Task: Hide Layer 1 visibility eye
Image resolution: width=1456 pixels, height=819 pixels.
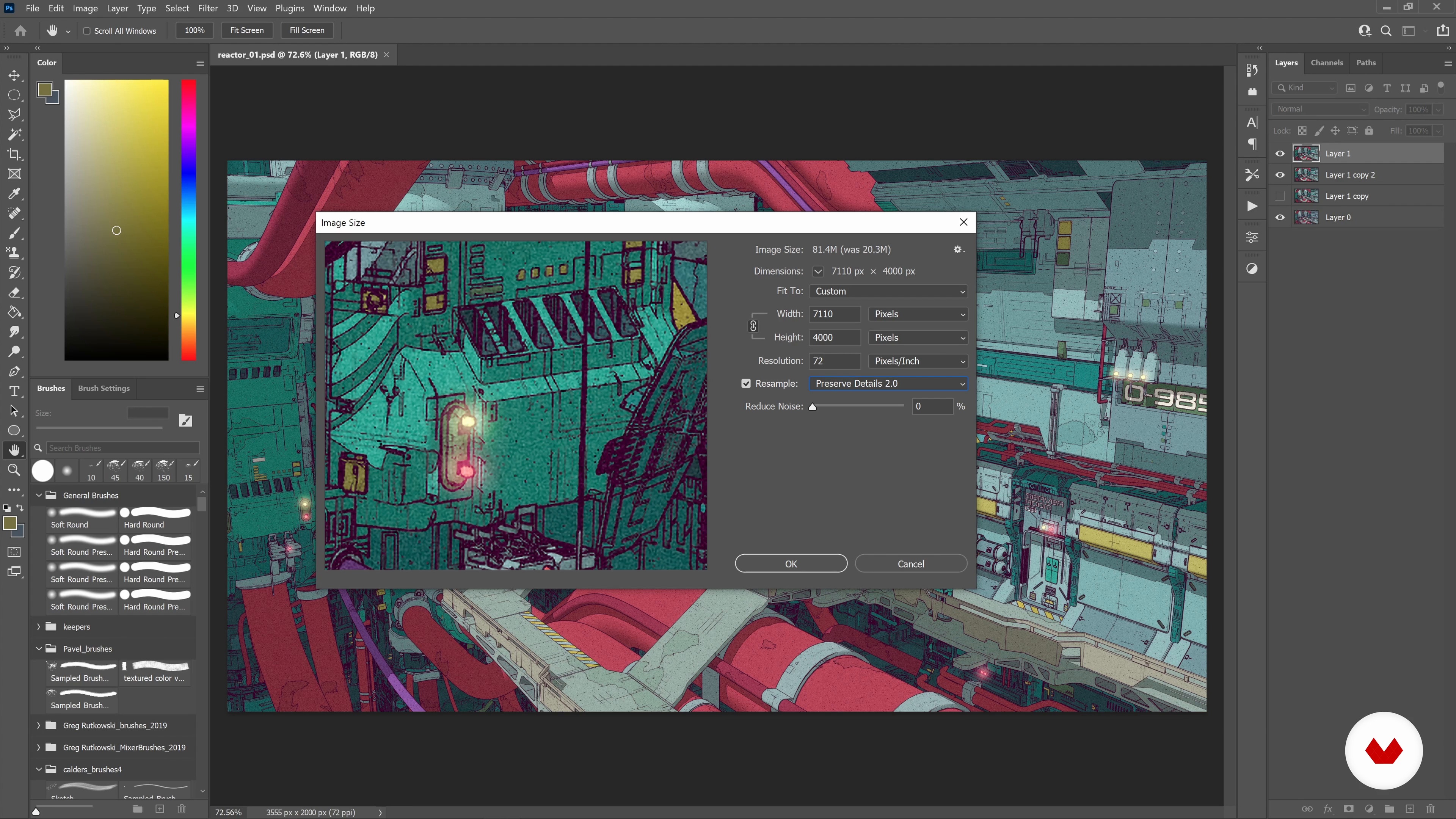Action: [1280, 154]
